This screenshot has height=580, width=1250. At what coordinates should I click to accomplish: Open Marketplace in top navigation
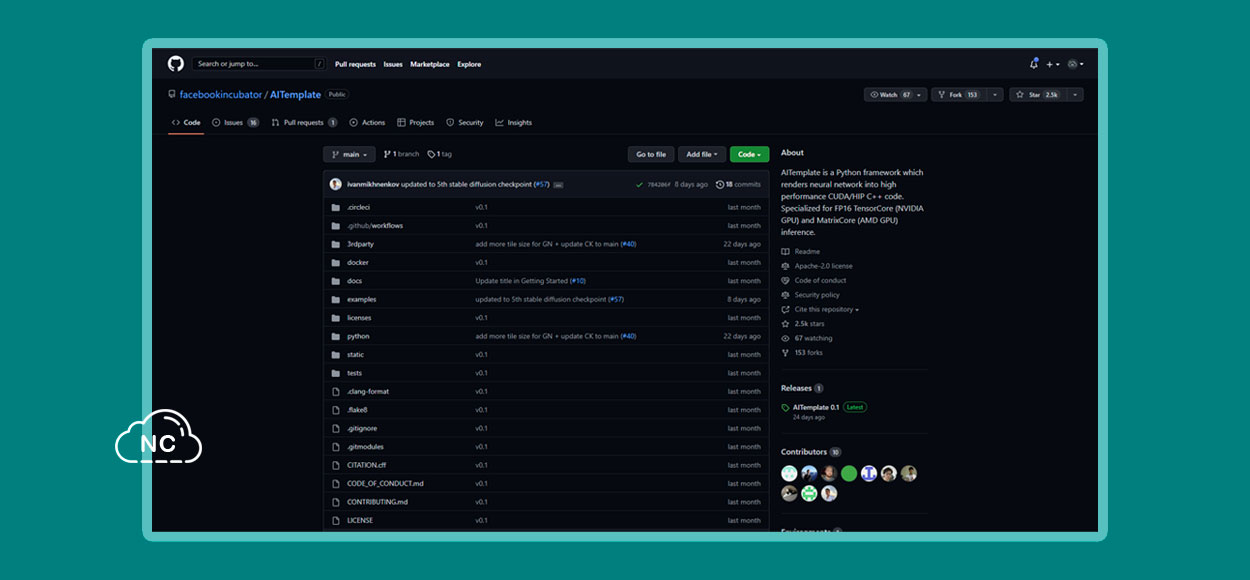430,64
